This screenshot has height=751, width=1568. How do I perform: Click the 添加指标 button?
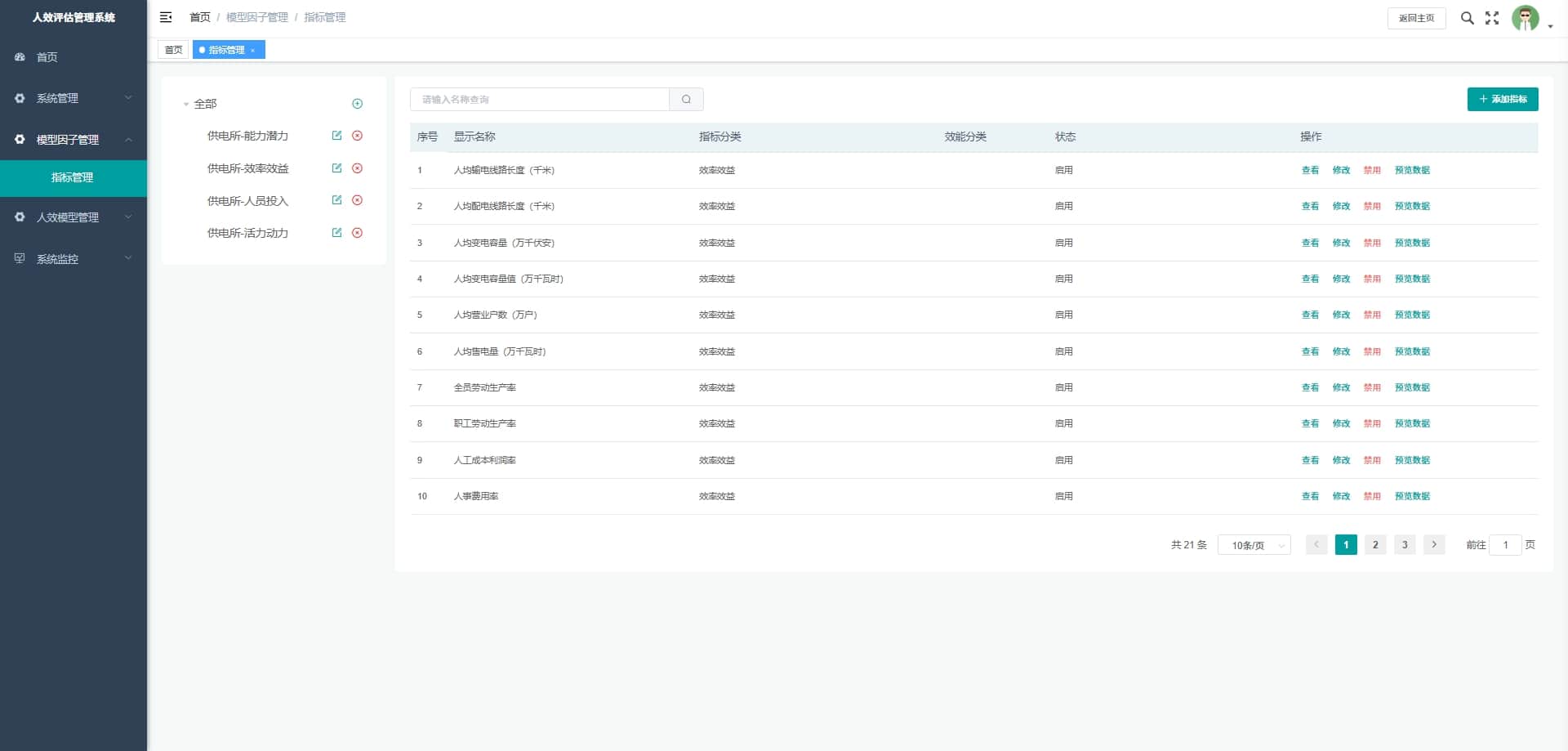click(1502, 99)
